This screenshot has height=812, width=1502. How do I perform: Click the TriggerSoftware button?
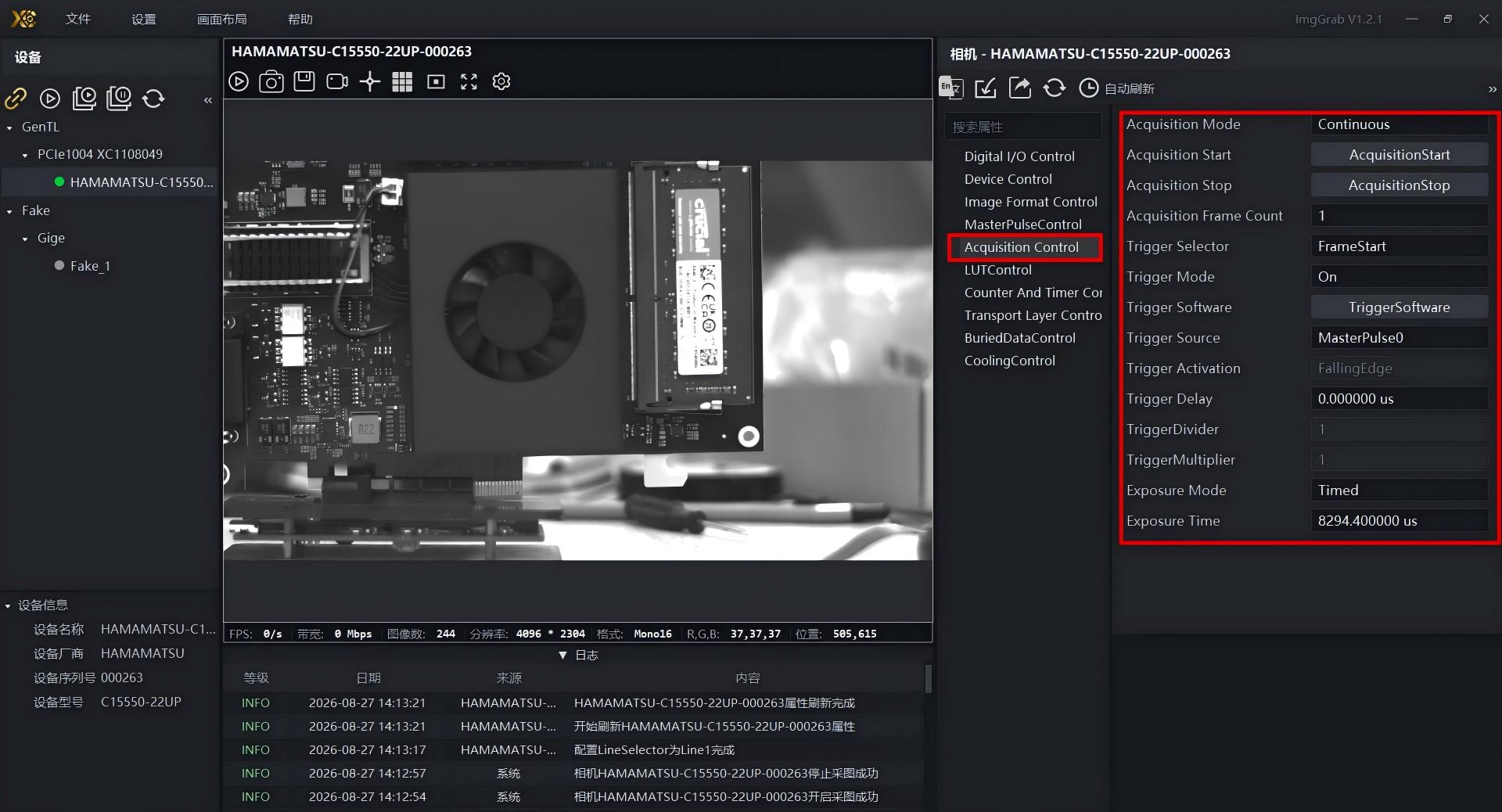click(1400, 307)
